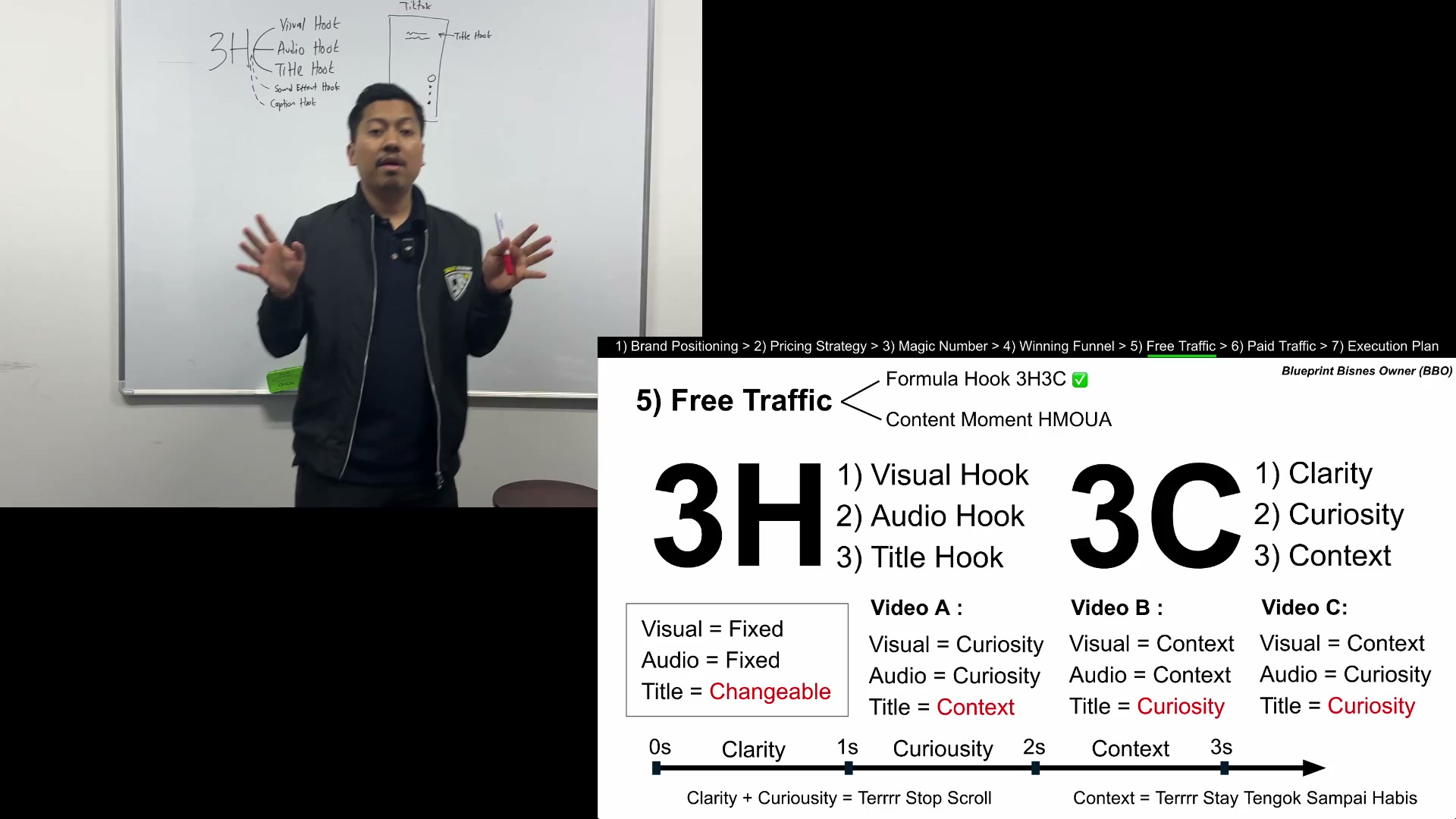Click 'Context = Terrrr Stay Tengok Sampai Habis' caption

click(x=1244, y=799)
